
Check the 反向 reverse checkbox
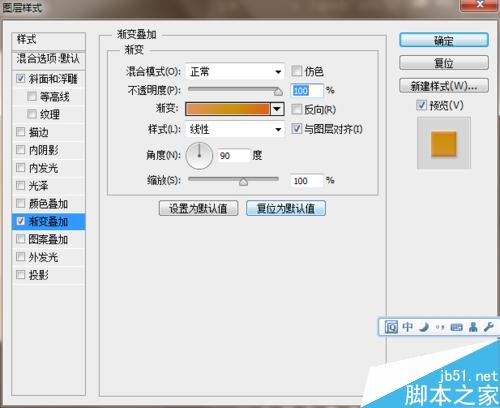pyautogui.click(x=296, y=109)
